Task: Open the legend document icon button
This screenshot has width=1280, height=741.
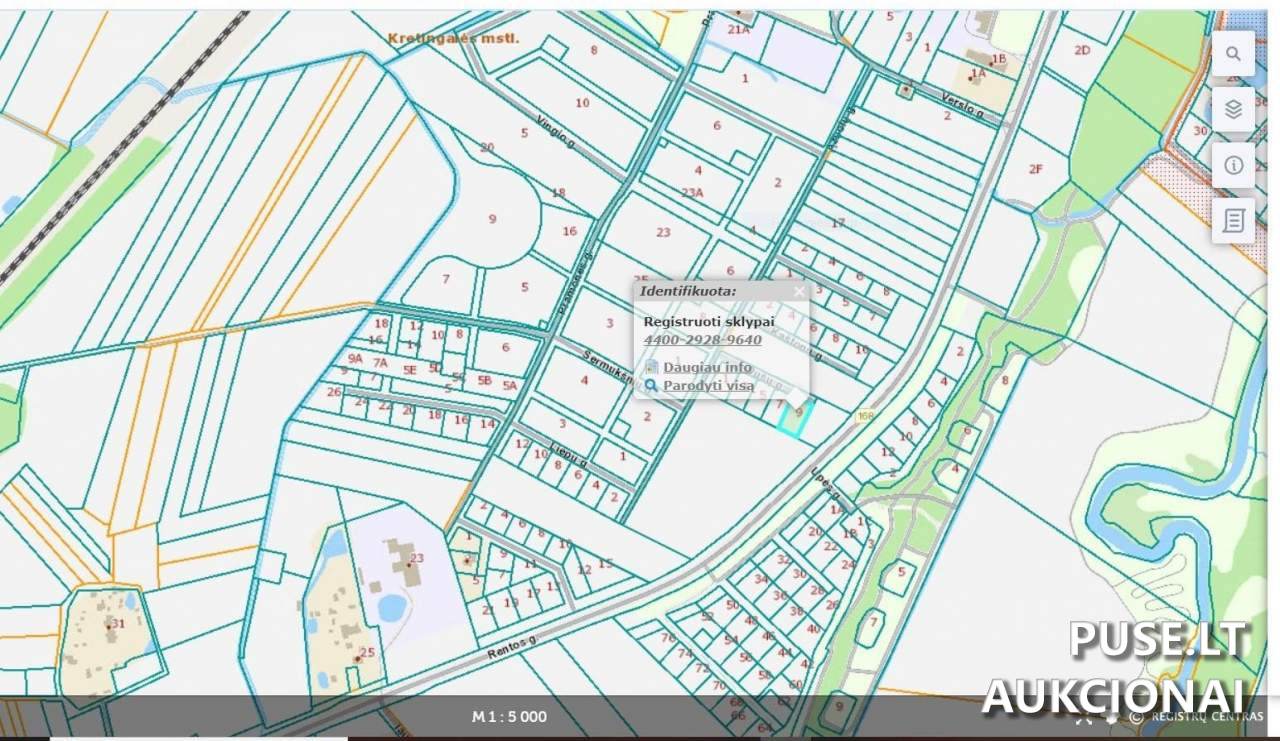Action: coord(1233,220)
